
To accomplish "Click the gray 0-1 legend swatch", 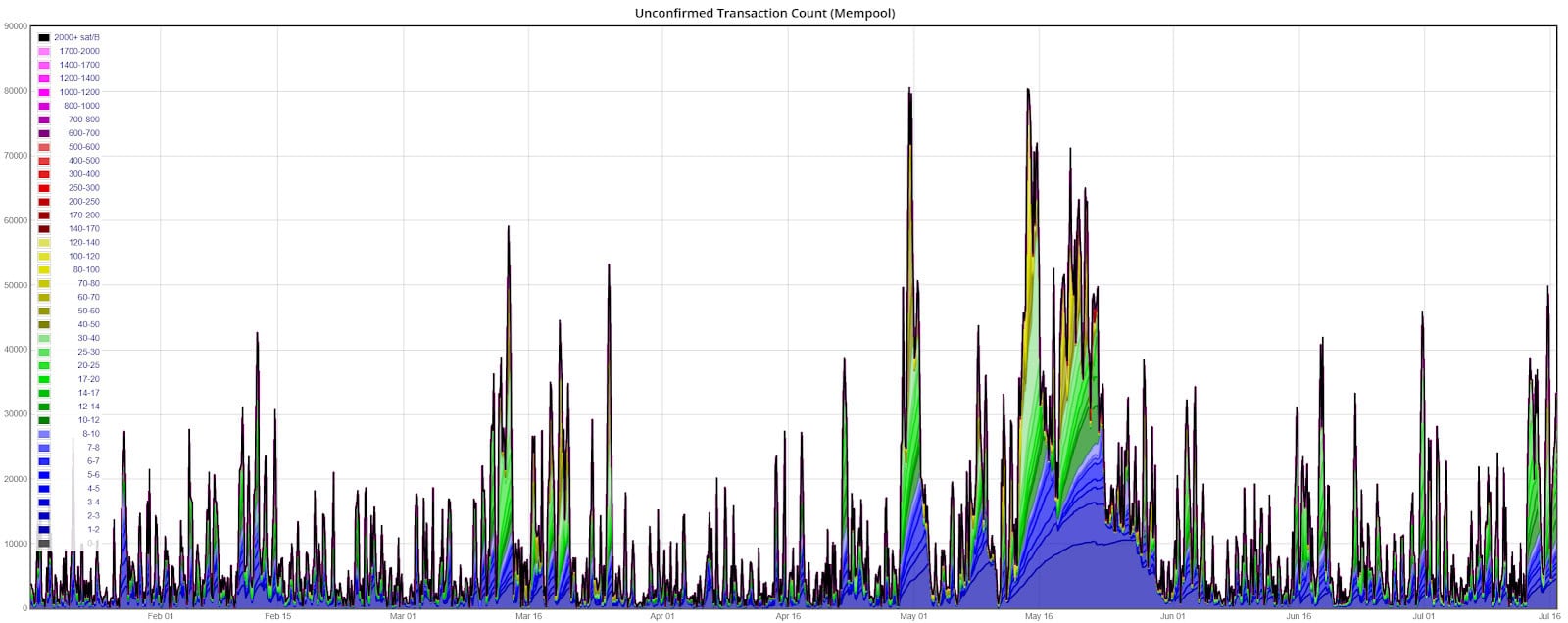I will [44, 544].
